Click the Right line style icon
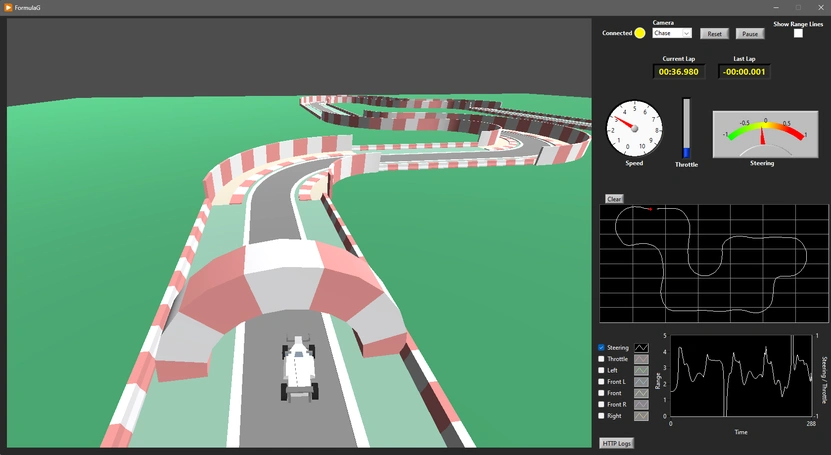Screen dimensions: 831x455 point(641,416)
